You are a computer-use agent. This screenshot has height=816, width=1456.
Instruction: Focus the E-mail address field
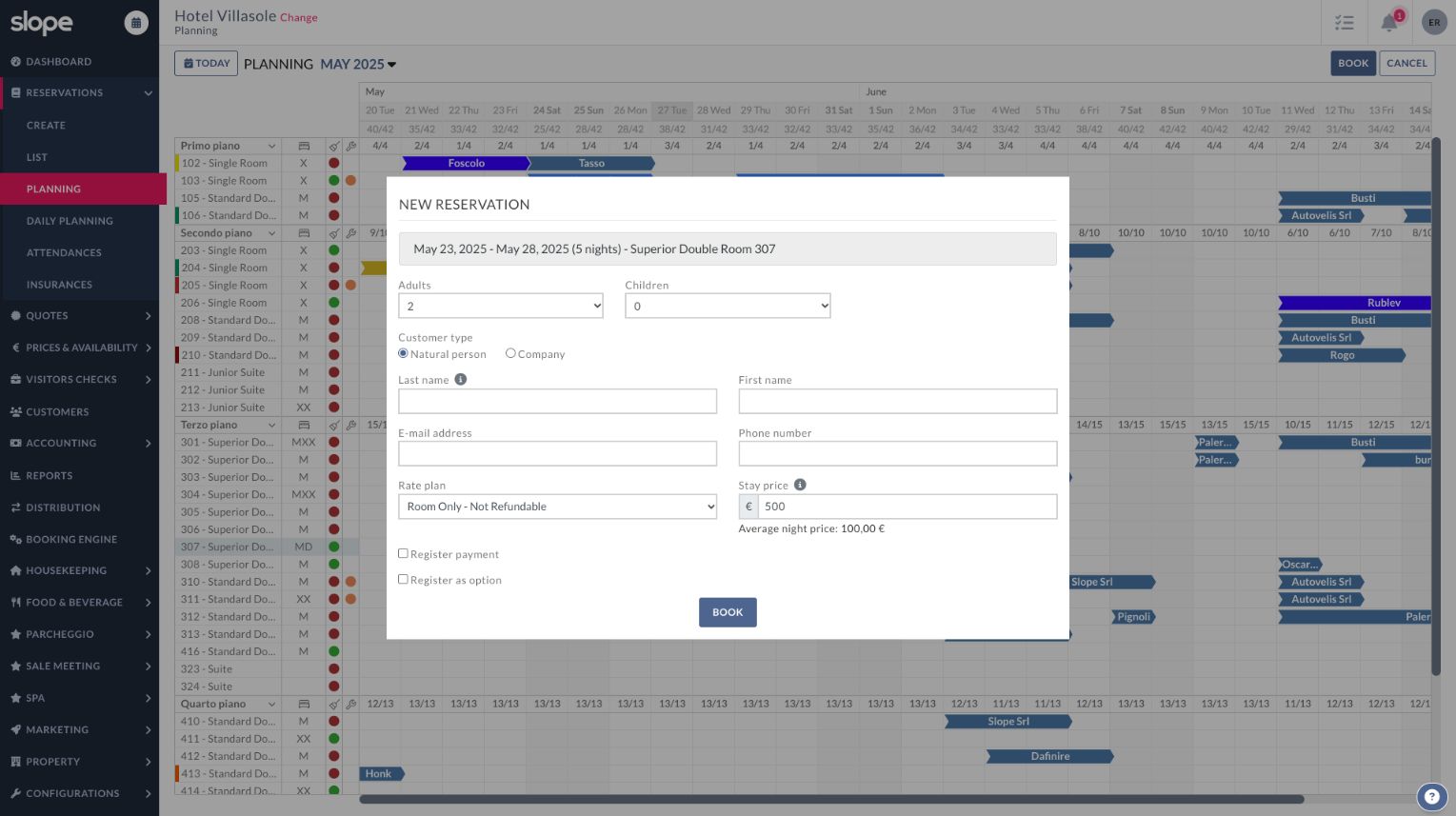(557, 453)
